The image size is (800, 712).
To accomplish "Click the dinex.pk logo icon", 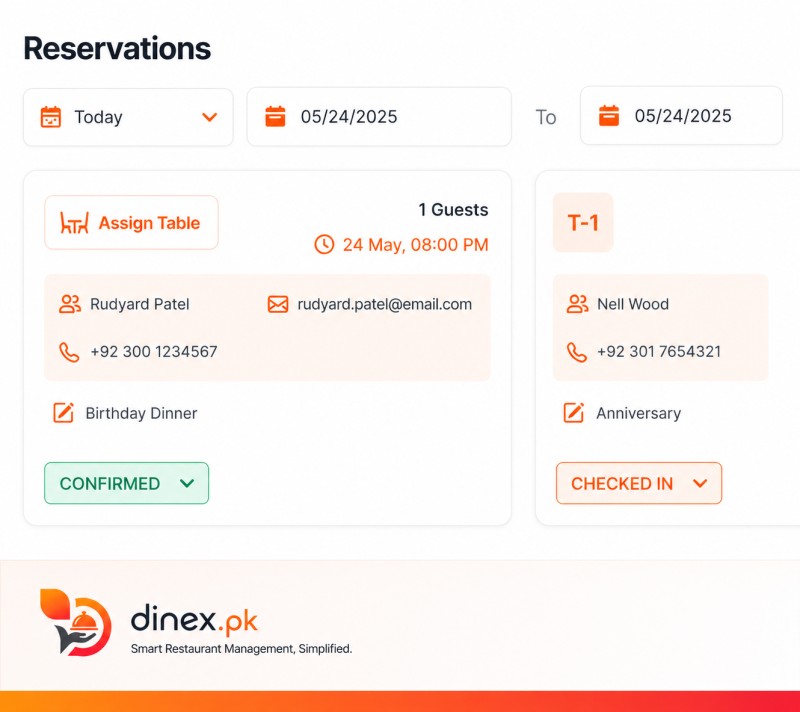I will 76,622.
